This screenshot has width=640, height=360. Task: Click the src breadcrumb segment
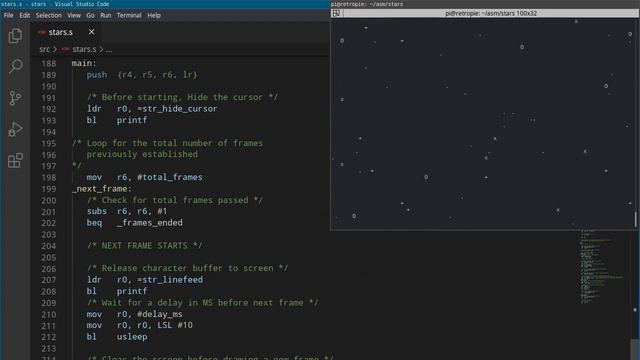(44, 49)
